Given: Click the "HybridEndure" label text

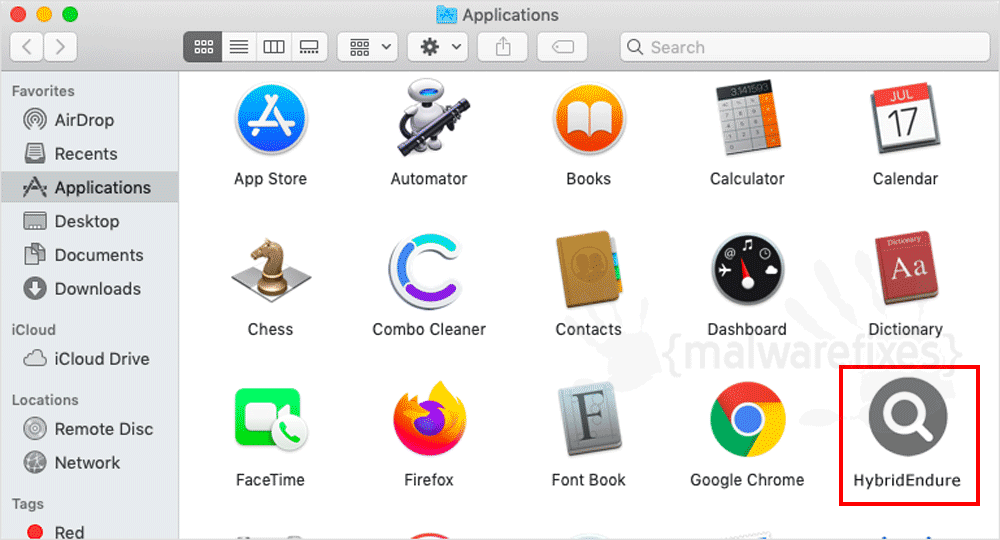Looking at the screenshot, I should coord(907,480).
